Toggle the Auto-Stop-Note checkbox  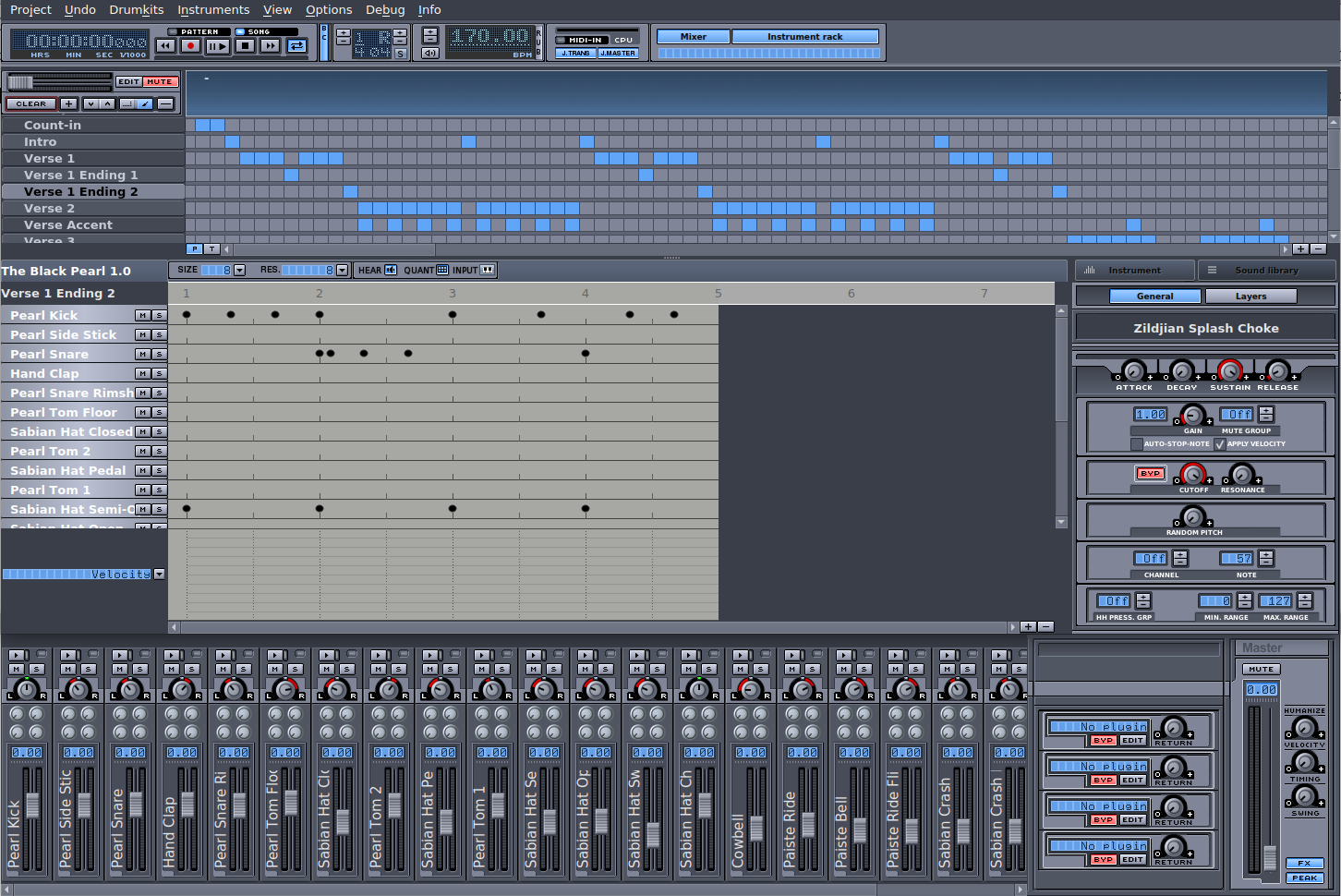point(1137,444)
